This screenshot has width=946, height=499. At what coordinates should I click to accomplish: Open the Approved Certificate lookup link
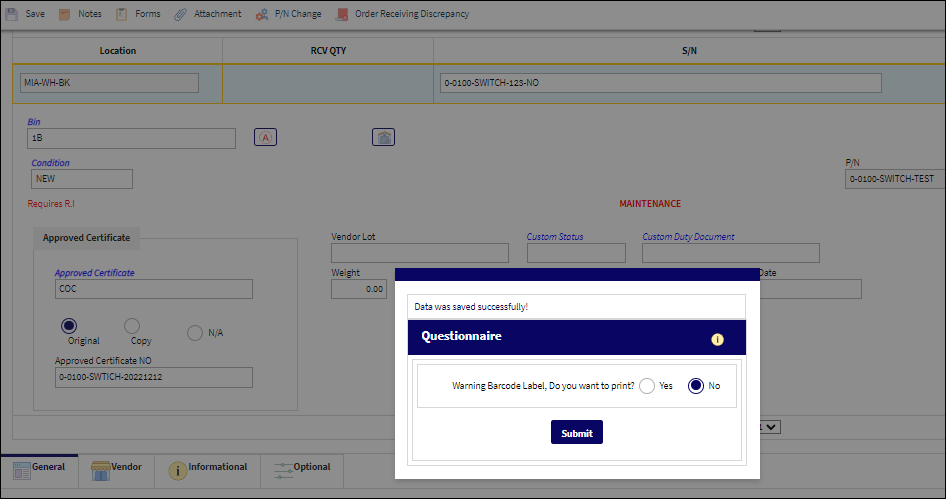pos(95,273)
